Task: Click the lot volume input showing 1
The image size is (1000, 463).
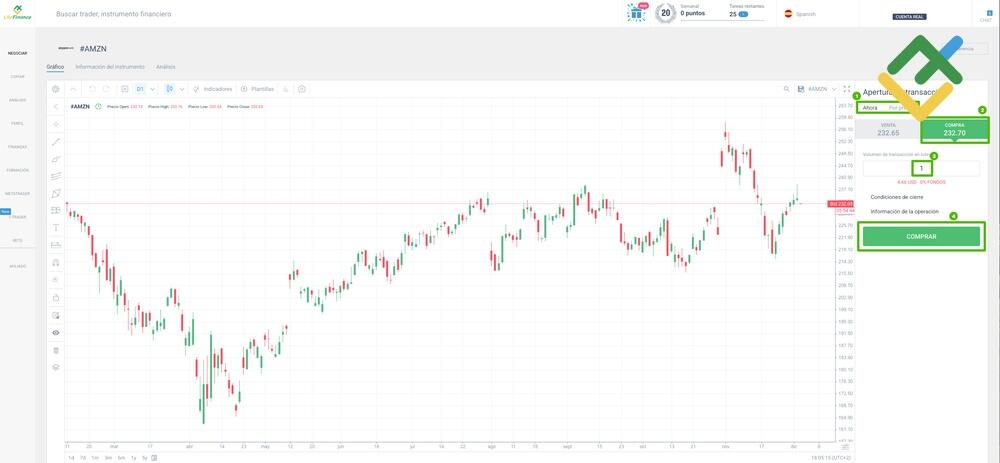Action: tap(922, 168)
